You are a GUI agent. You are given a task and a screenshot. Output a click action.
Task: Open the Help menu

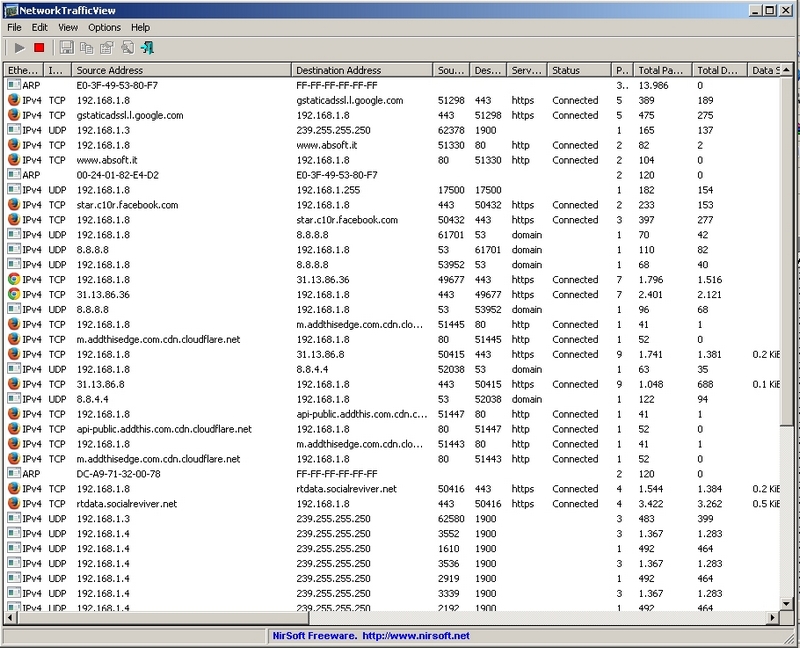coord(140,28)
